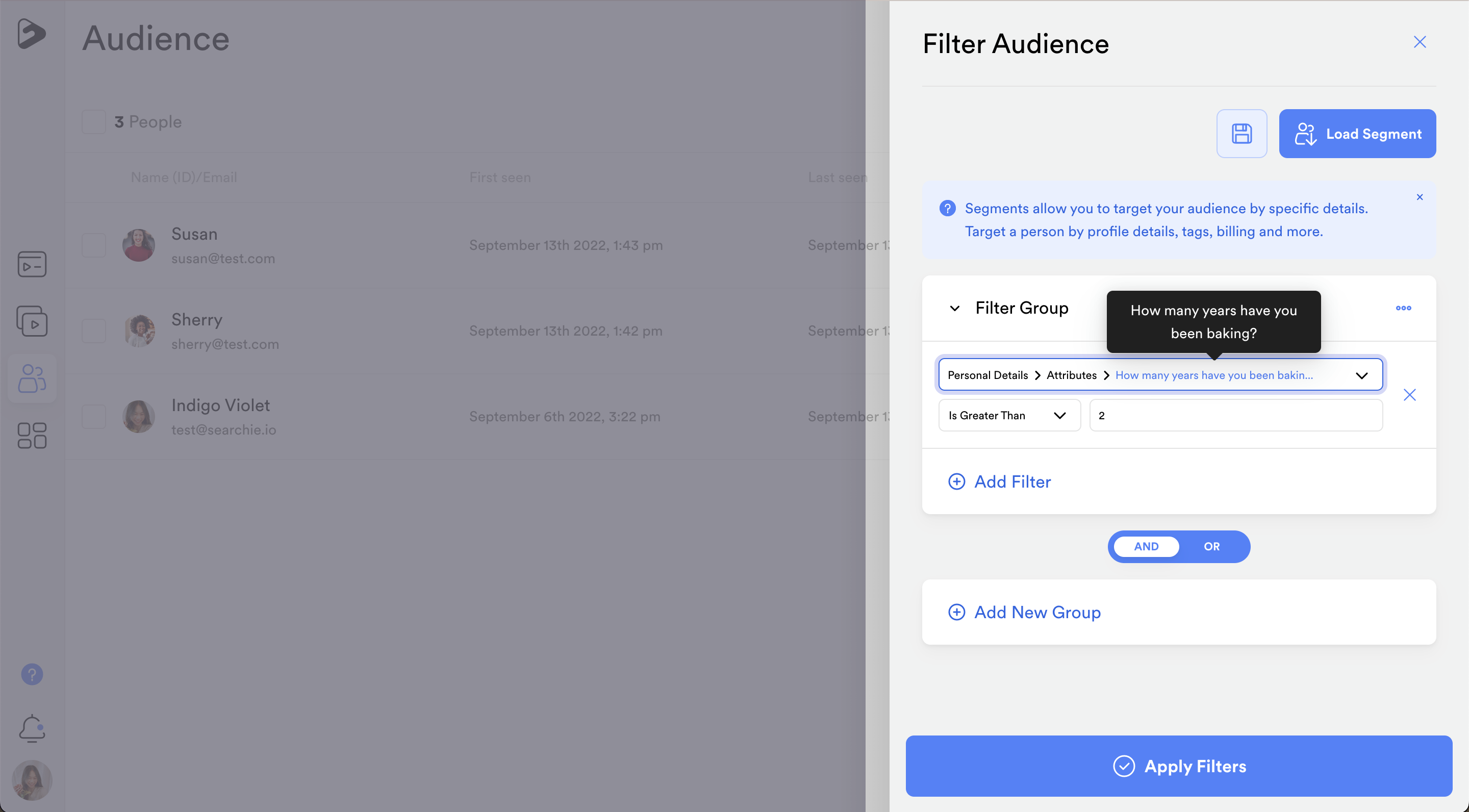Image resolution: width=1469 pixels, height=812 pixels.
Task: Dismiss the Segments info banner
Action: [x=1420, y=197]
